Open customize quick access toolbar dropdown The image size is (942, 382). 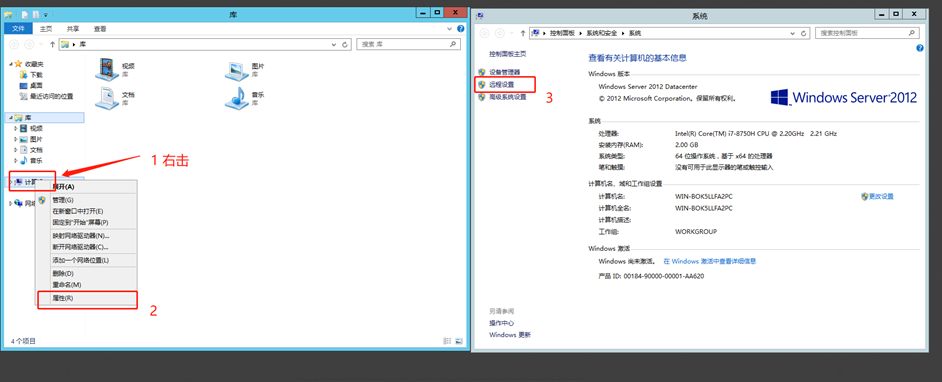pyautogui.click(x=46, y=14)
